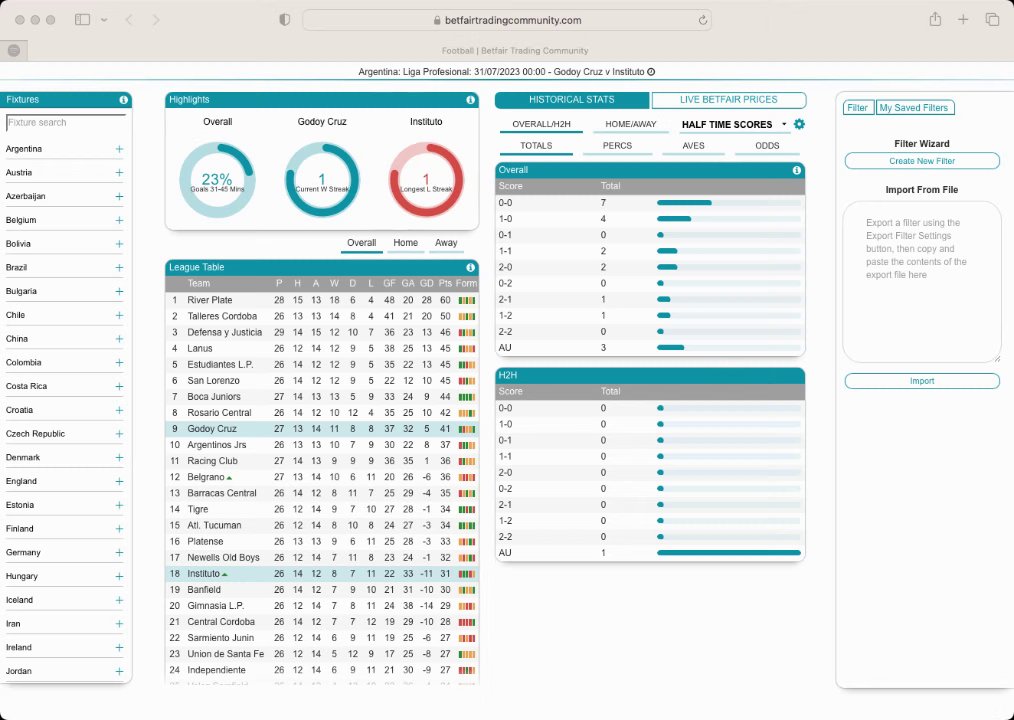This screenshot has width=1014, height=720.
Task: Go forward with Safari forward arrow
Action: point(156,20)
